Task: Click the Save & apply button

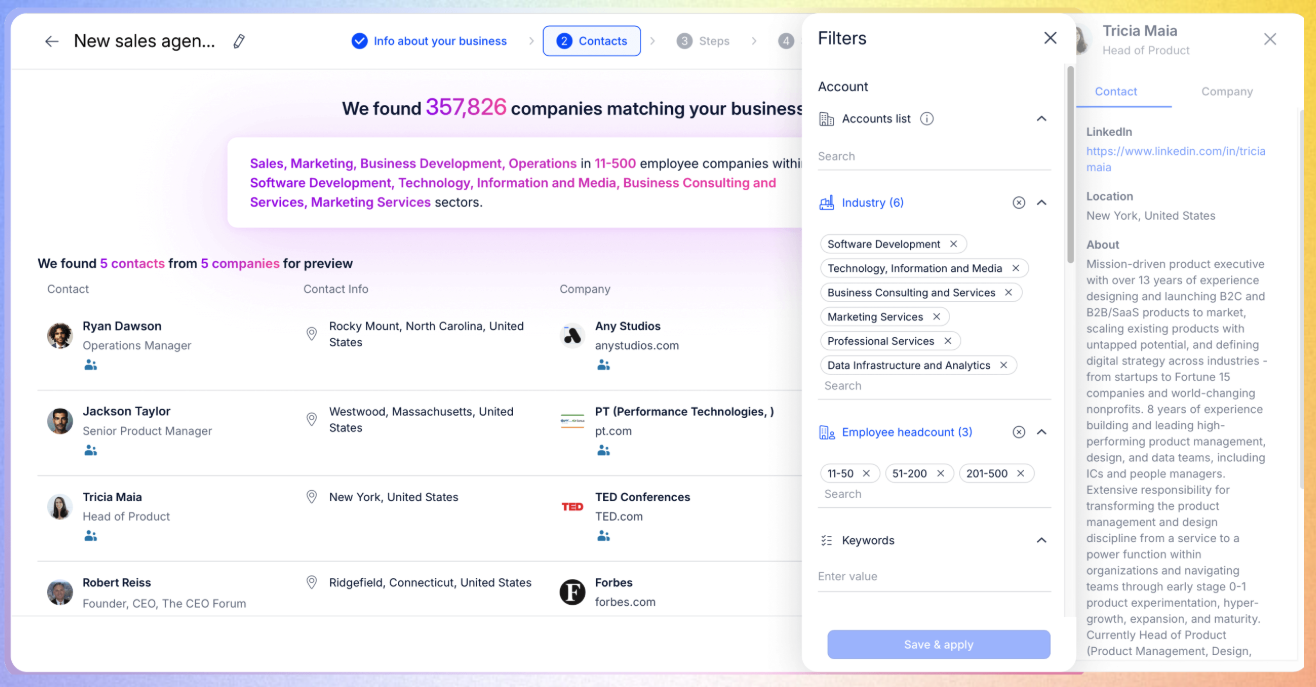Action: point(938,644)
